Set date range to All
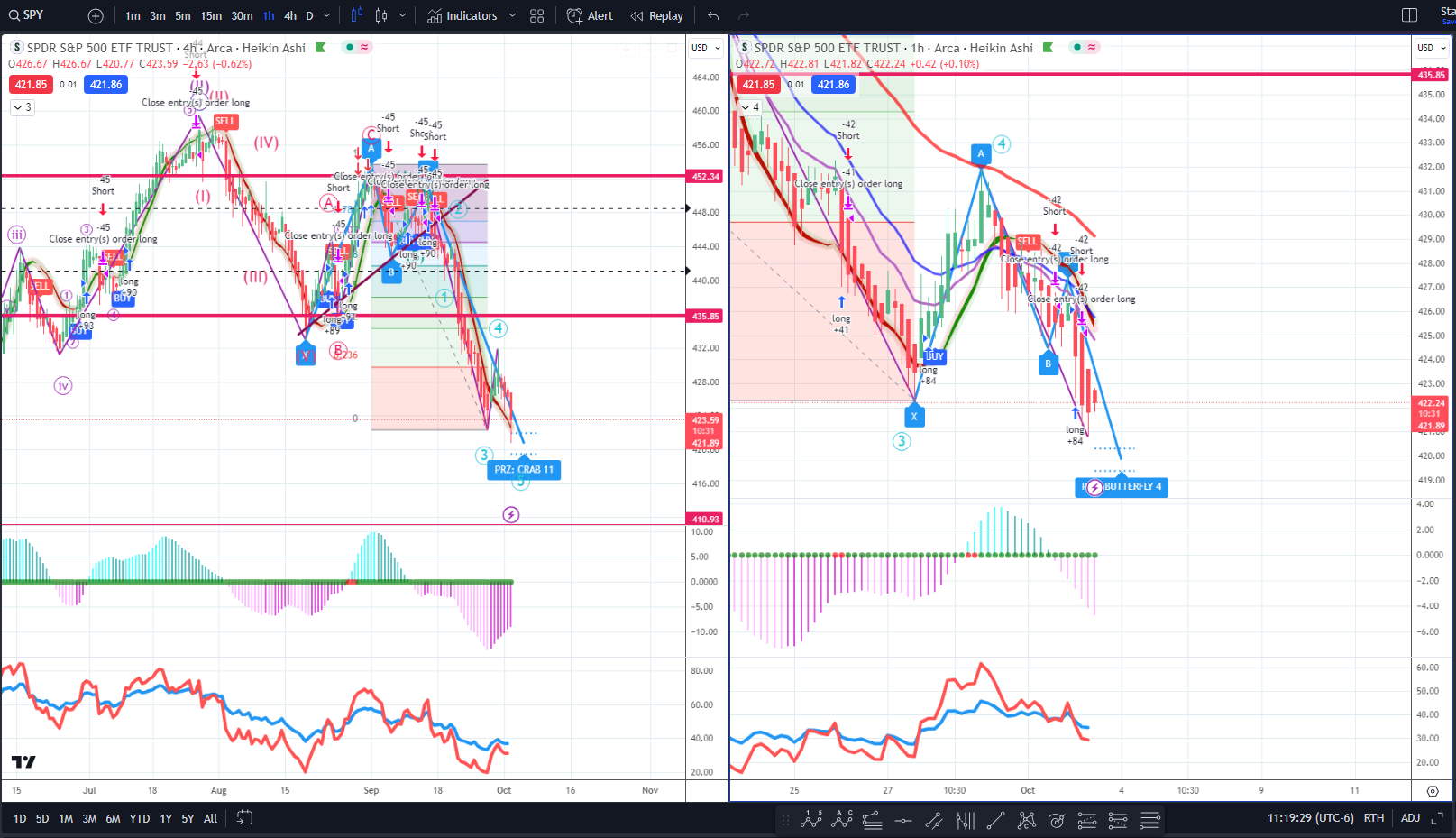 210,819
